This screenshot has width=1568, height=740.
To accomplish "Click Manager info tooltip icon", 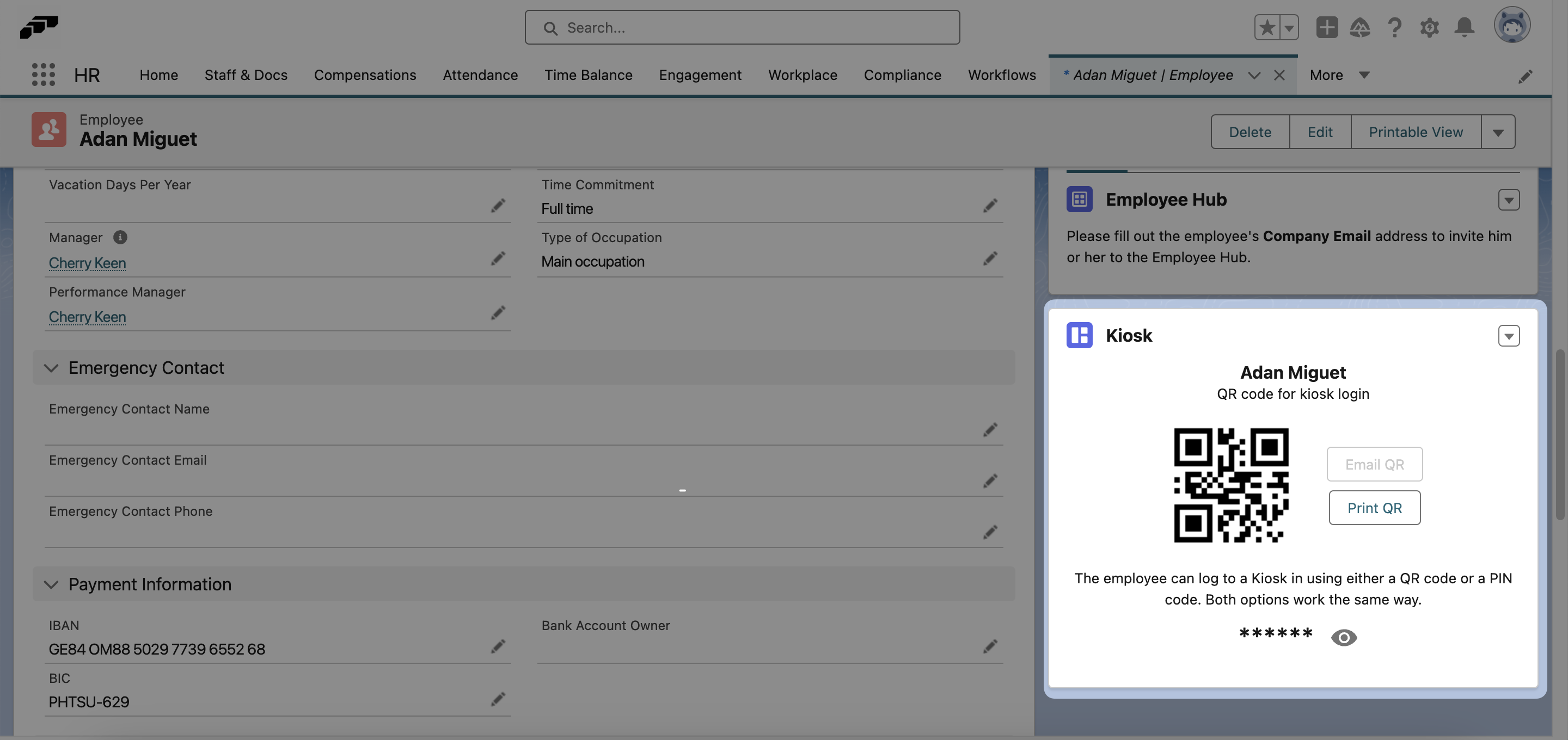I will point(120,237).
